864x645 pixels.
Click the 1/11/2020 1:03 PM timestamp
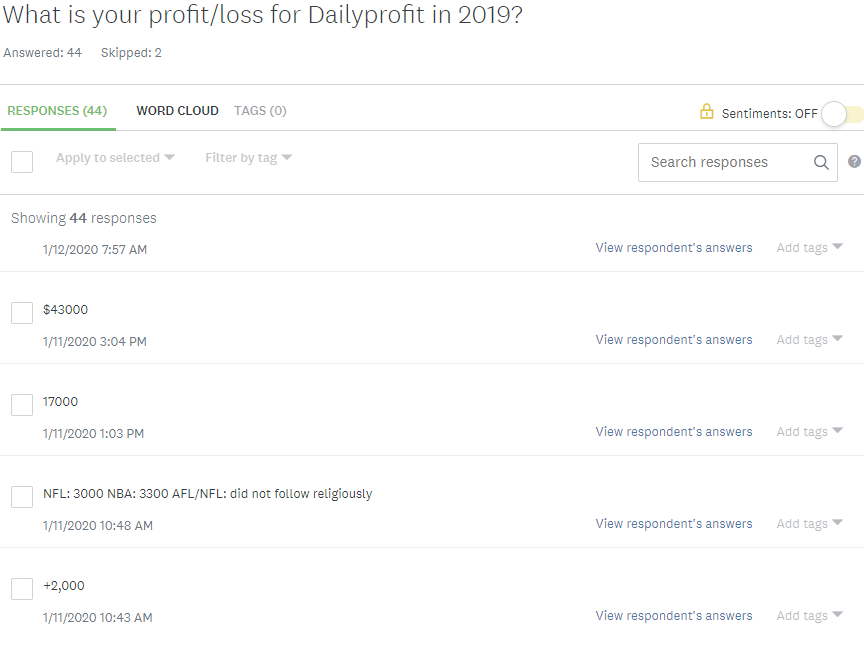point(94,433)
